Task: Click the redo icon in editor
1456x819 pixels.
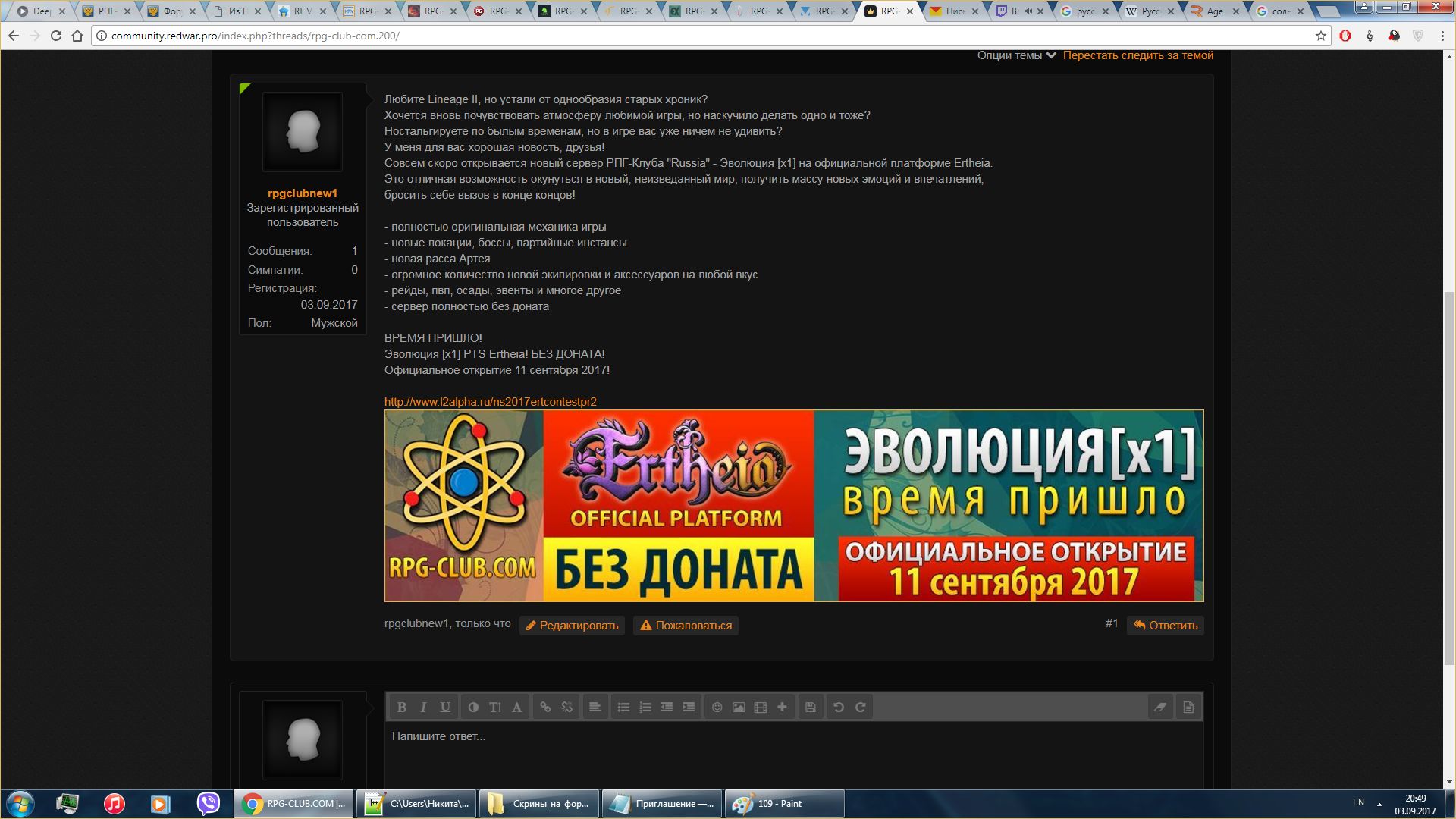Action: (861, 707)
